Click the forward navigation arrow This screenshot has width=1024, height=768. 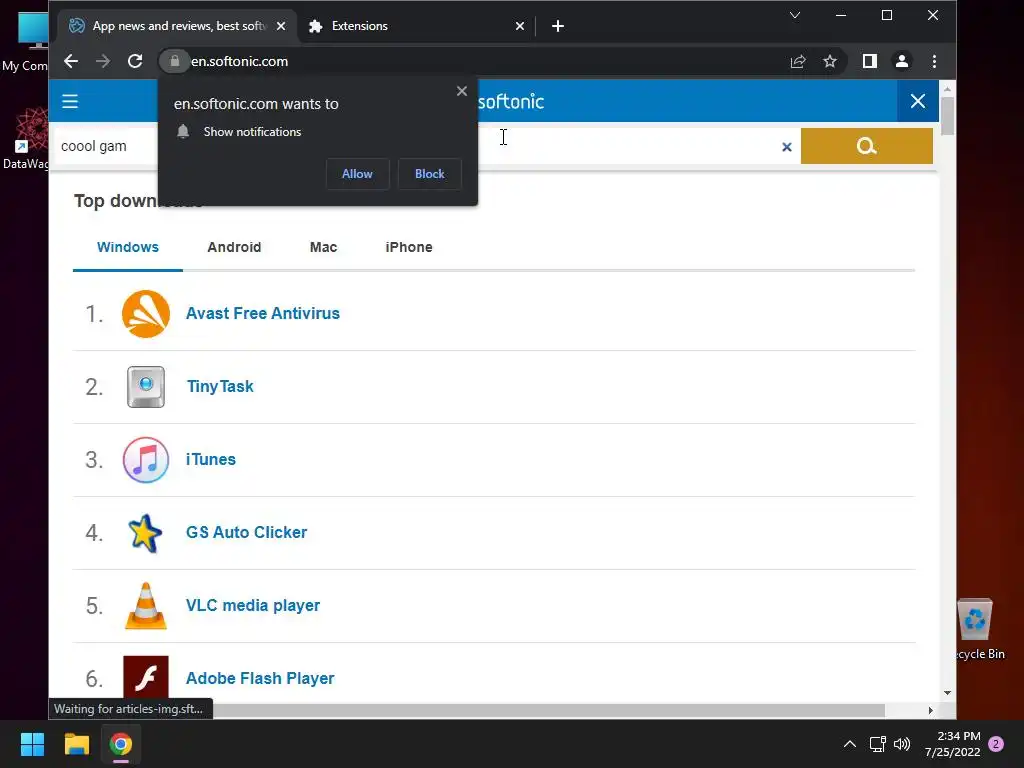[103, 61]
